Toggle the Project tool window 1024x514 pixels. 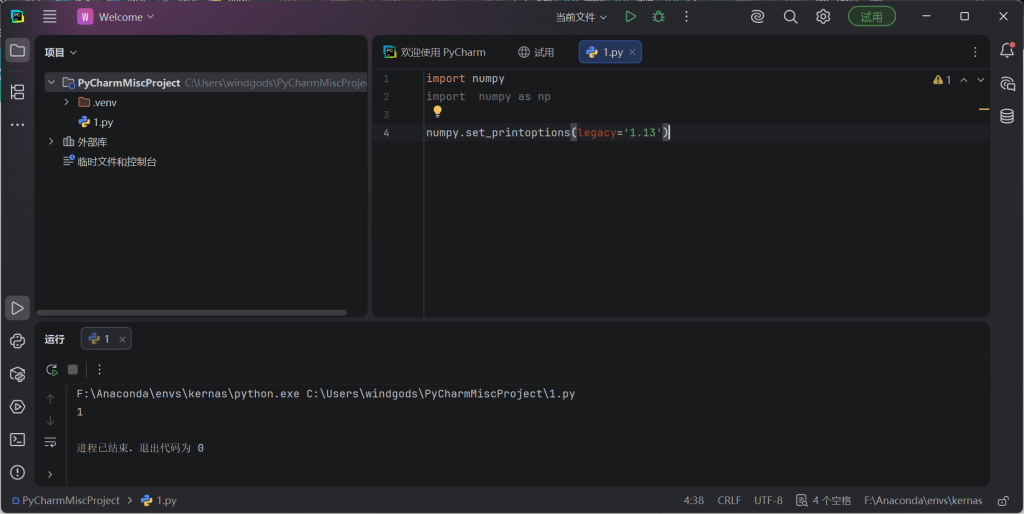tap(17, 50)
